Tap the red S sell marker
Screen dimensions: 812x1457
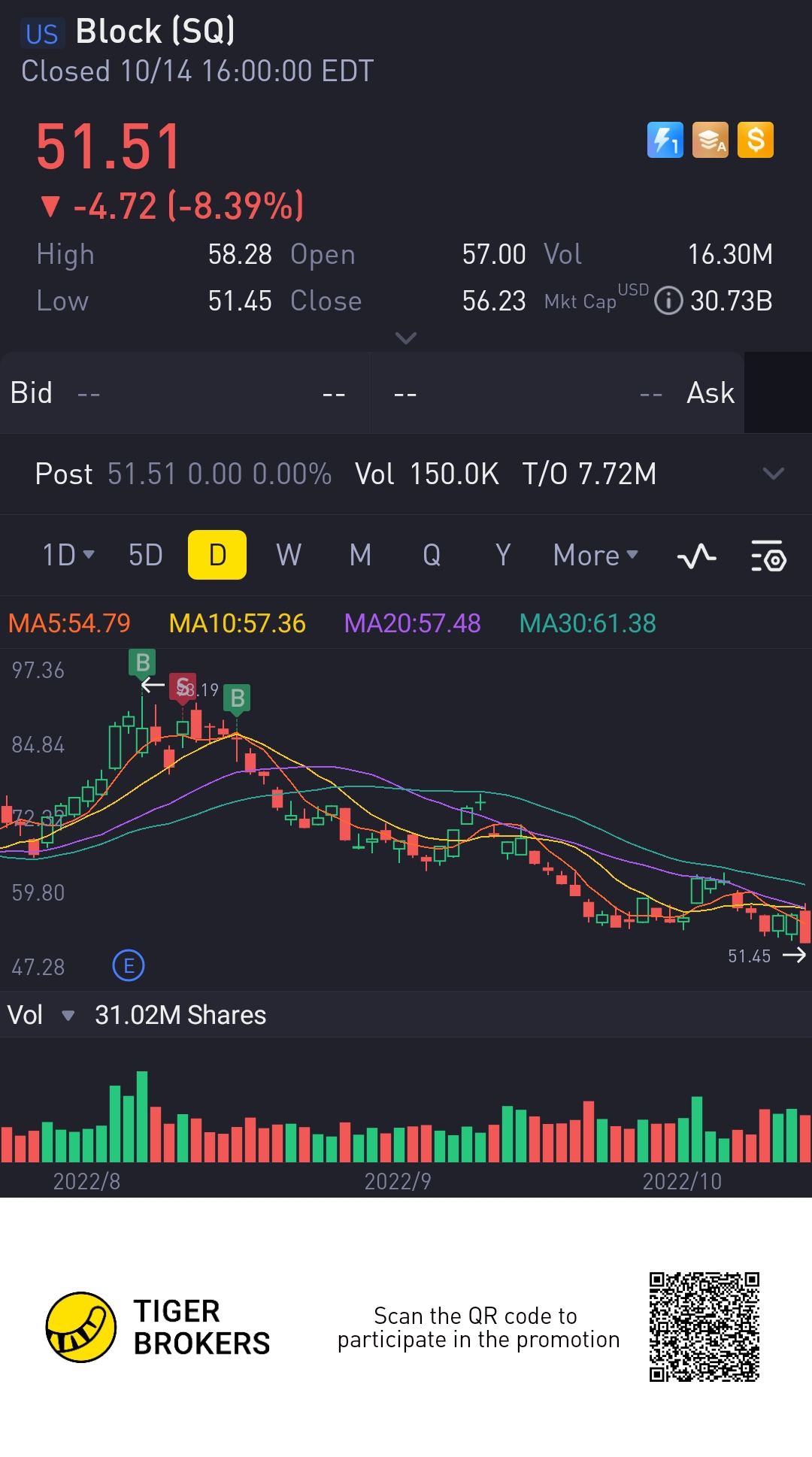pos(183,687)
